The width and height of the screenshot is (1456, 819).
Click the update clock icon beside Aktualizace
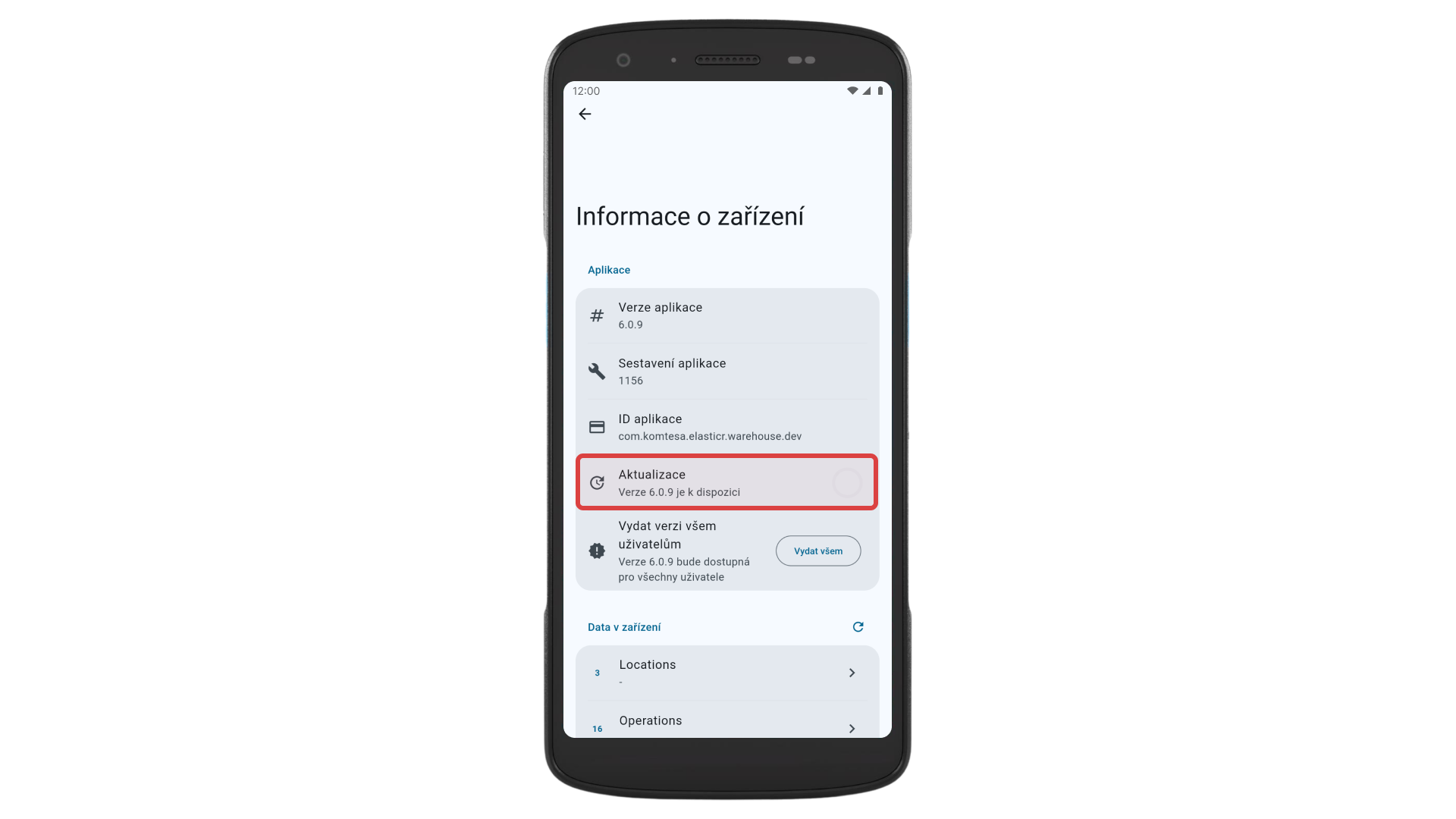click(x=597, y=482)
